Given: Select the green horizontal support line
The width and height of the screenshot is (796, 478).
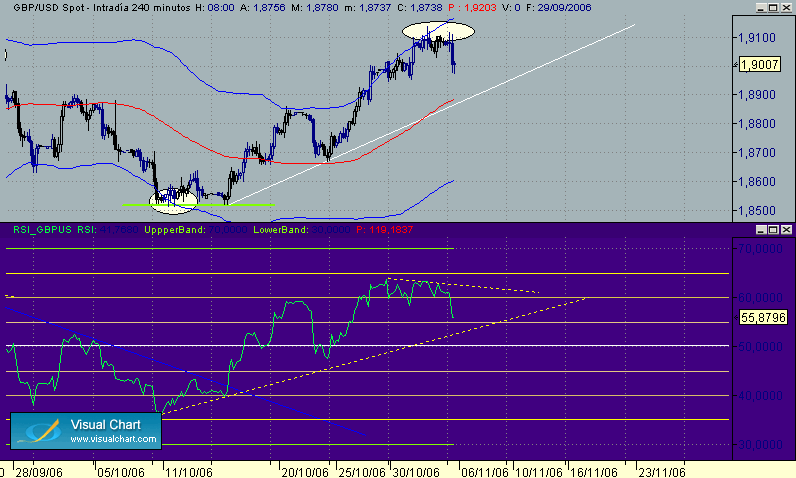Looking at the screenshot, I should coord(198,204).
